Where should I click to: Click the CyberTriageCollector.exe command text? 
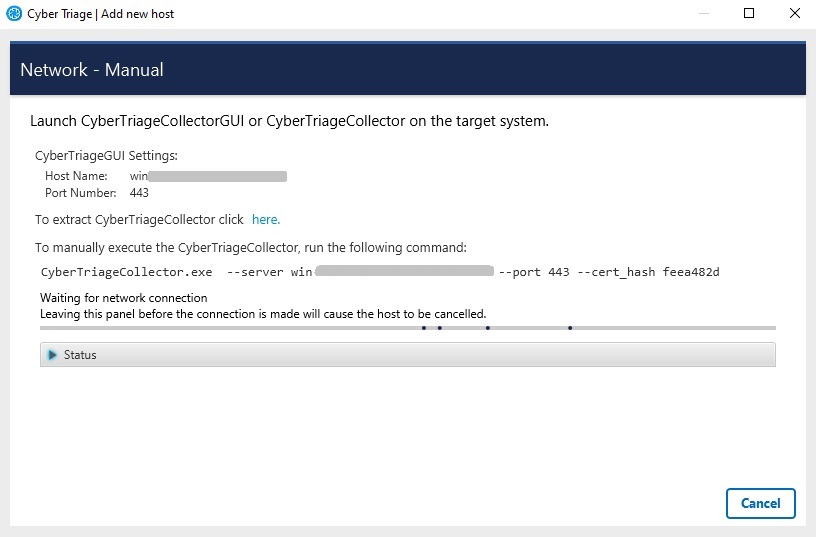[127, 272]
